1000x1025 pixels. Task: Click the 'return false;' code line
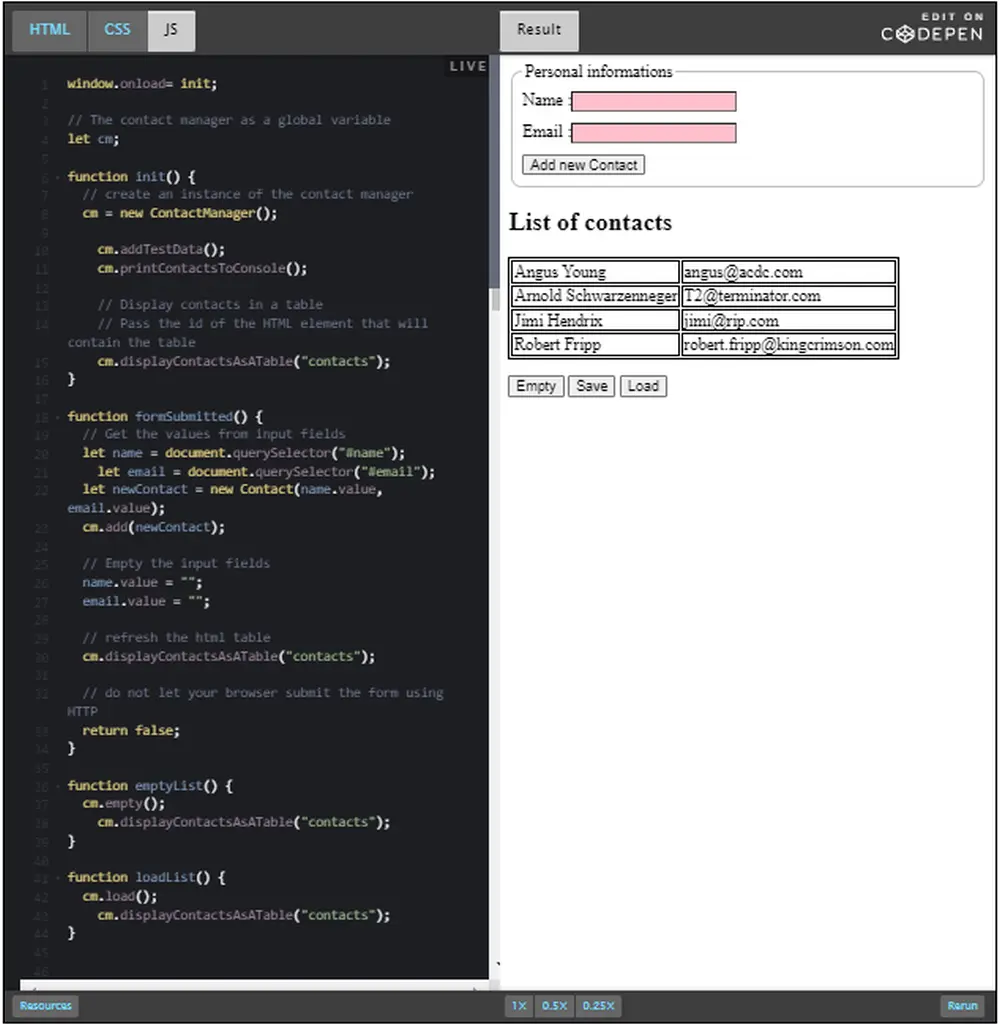click(131, 731)
